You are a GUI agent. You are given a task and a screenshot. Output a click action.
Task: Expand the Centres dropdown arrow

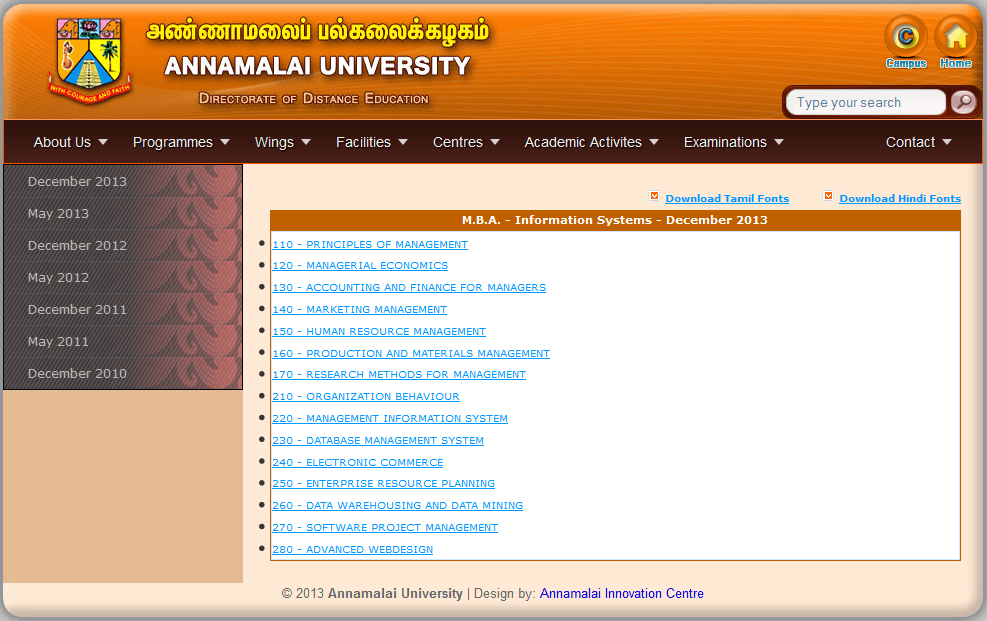tap(495, 142)
